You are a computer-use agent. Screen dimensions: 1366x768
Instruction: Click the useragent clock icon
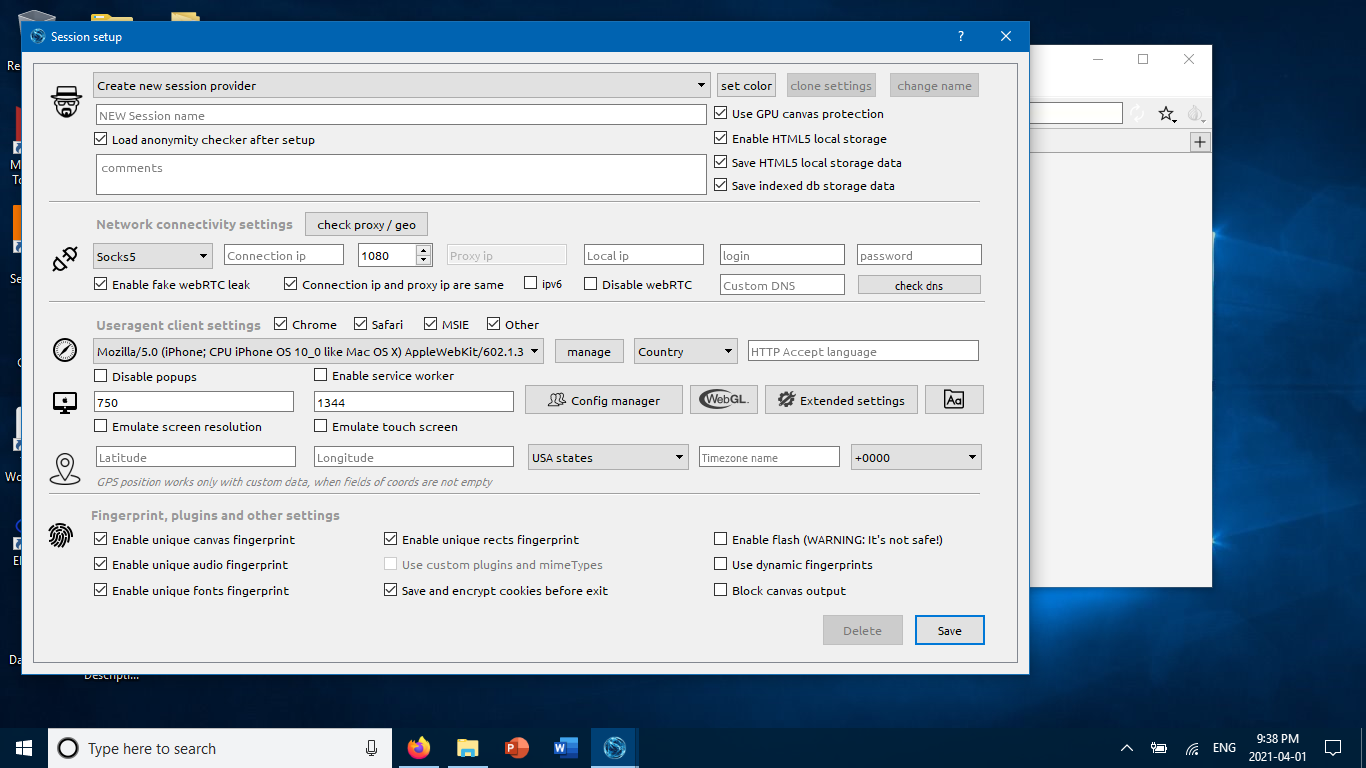click(x=64, y=351)
